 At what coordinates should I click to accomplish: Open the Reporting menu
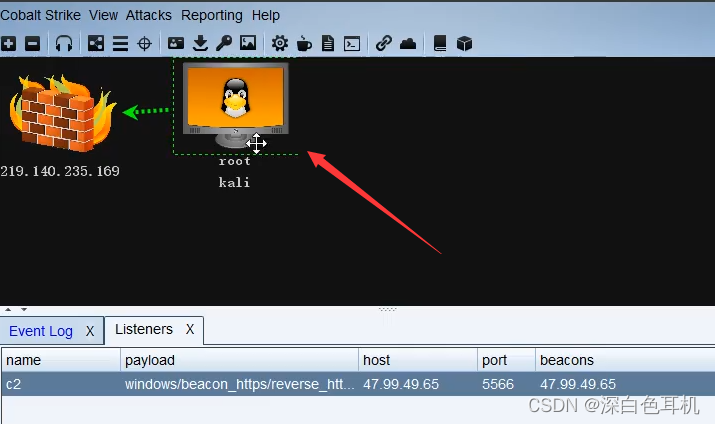pyautogui.click(x=212, y=16)
